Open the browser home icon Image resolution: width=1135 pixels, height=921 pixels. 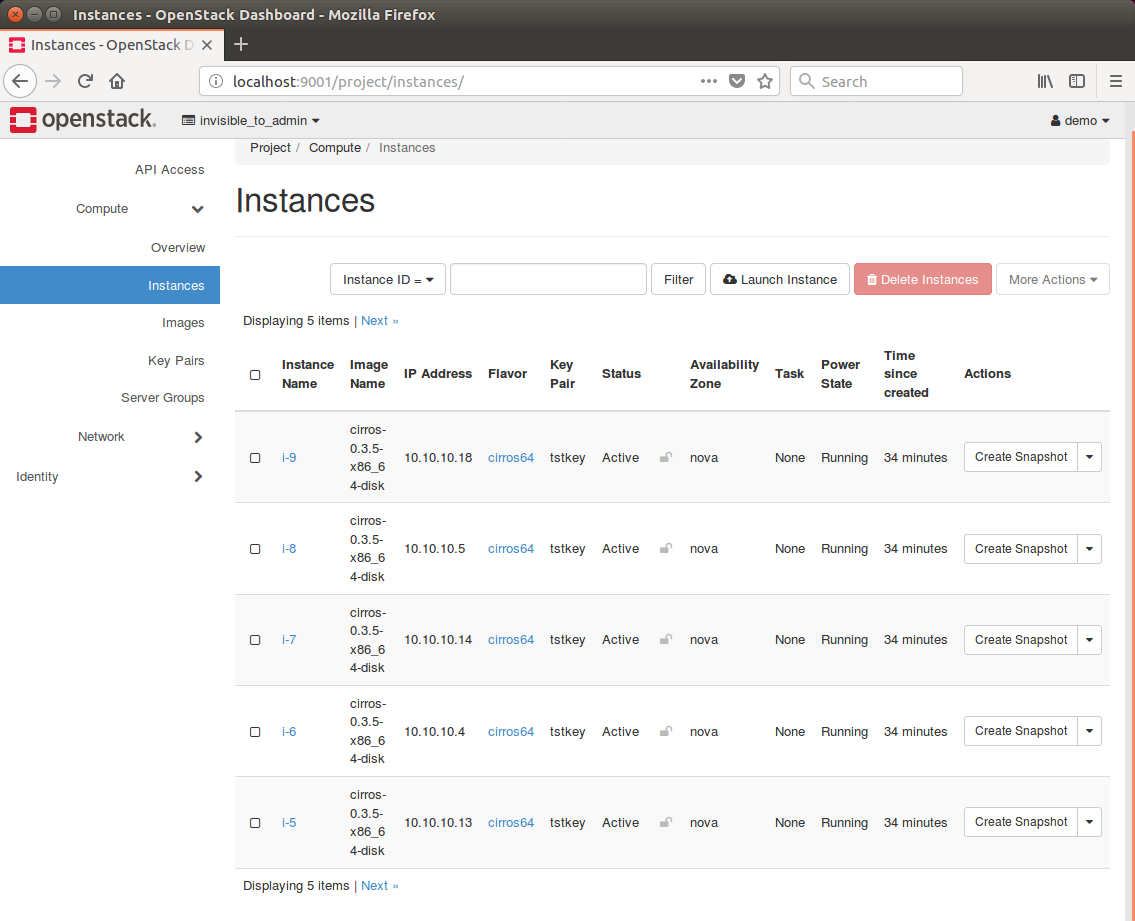coord(117,81)
